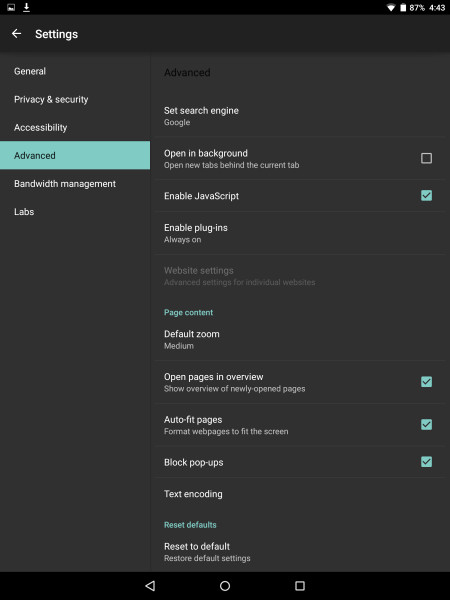Disable the Block pop-ups checkbox

tap(426, 462)
